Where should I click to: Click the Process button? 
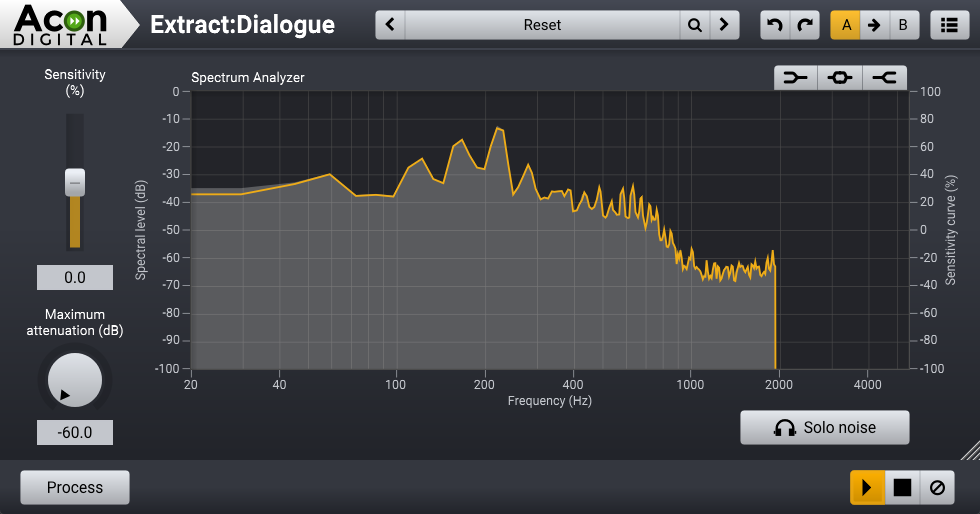[75, 488]
